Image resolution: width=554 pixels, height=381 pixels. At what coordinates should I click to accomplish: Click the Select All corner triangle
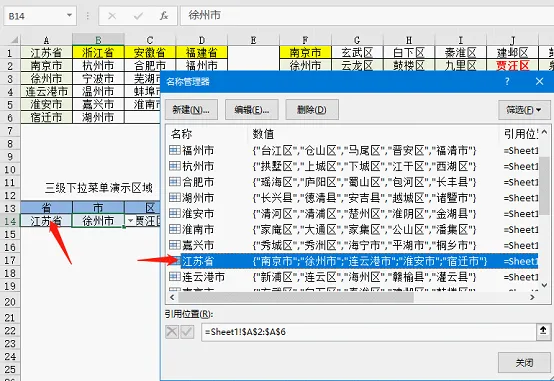pos(14,40)
